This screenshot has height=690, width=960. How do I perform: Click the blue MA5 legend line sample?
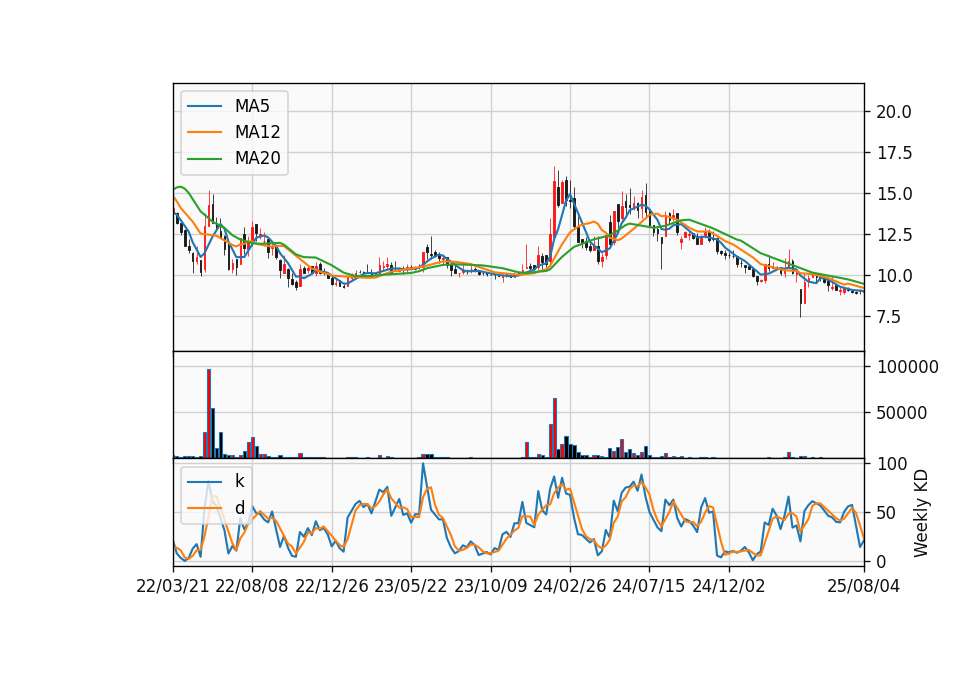point(204,106)
